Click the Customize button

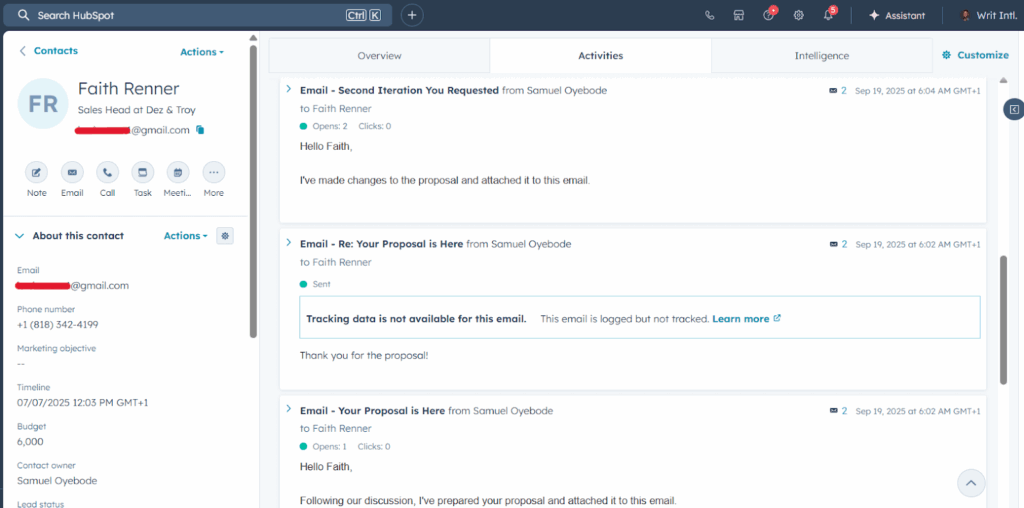(x=975, y=55)
